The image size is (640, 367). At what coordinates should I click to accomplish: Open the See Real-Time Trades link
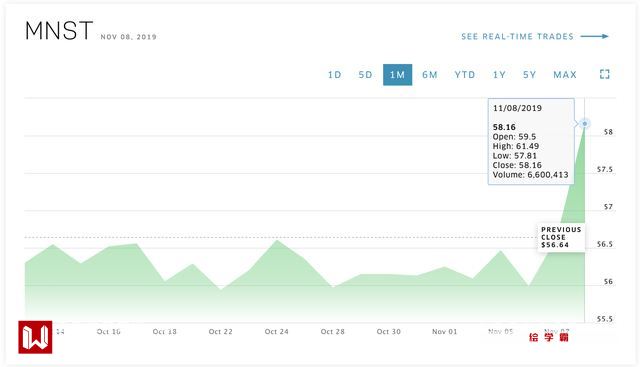[x=517, y=36]
